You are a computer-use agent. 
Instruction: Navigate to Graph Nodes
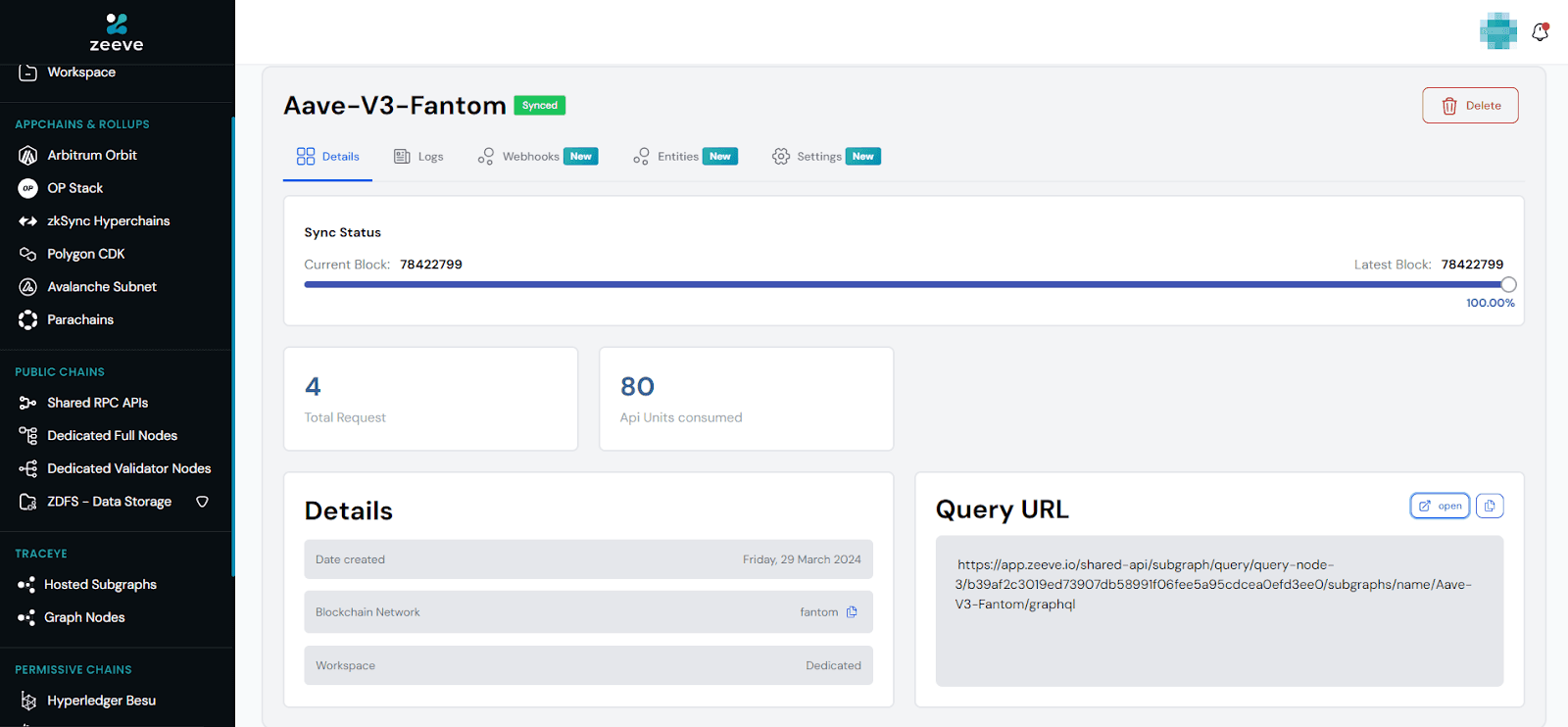tap(84, 618)
